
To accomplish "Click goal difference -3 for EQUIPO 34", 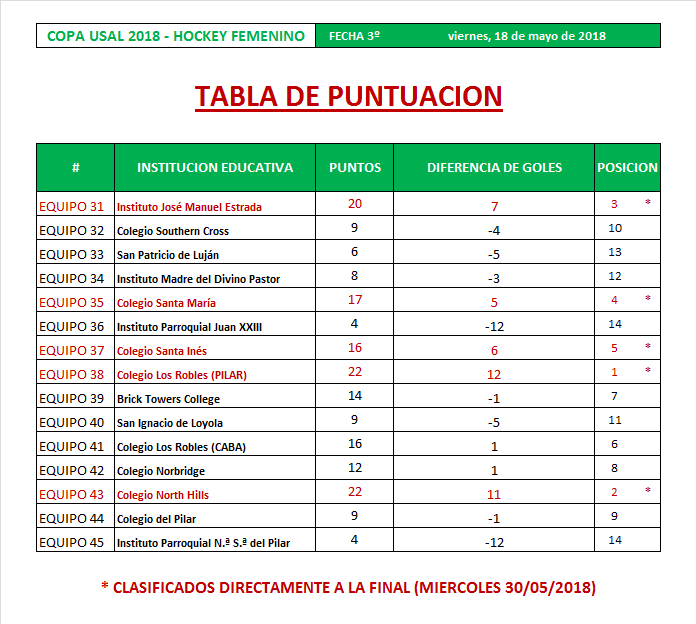I will 494,278.
